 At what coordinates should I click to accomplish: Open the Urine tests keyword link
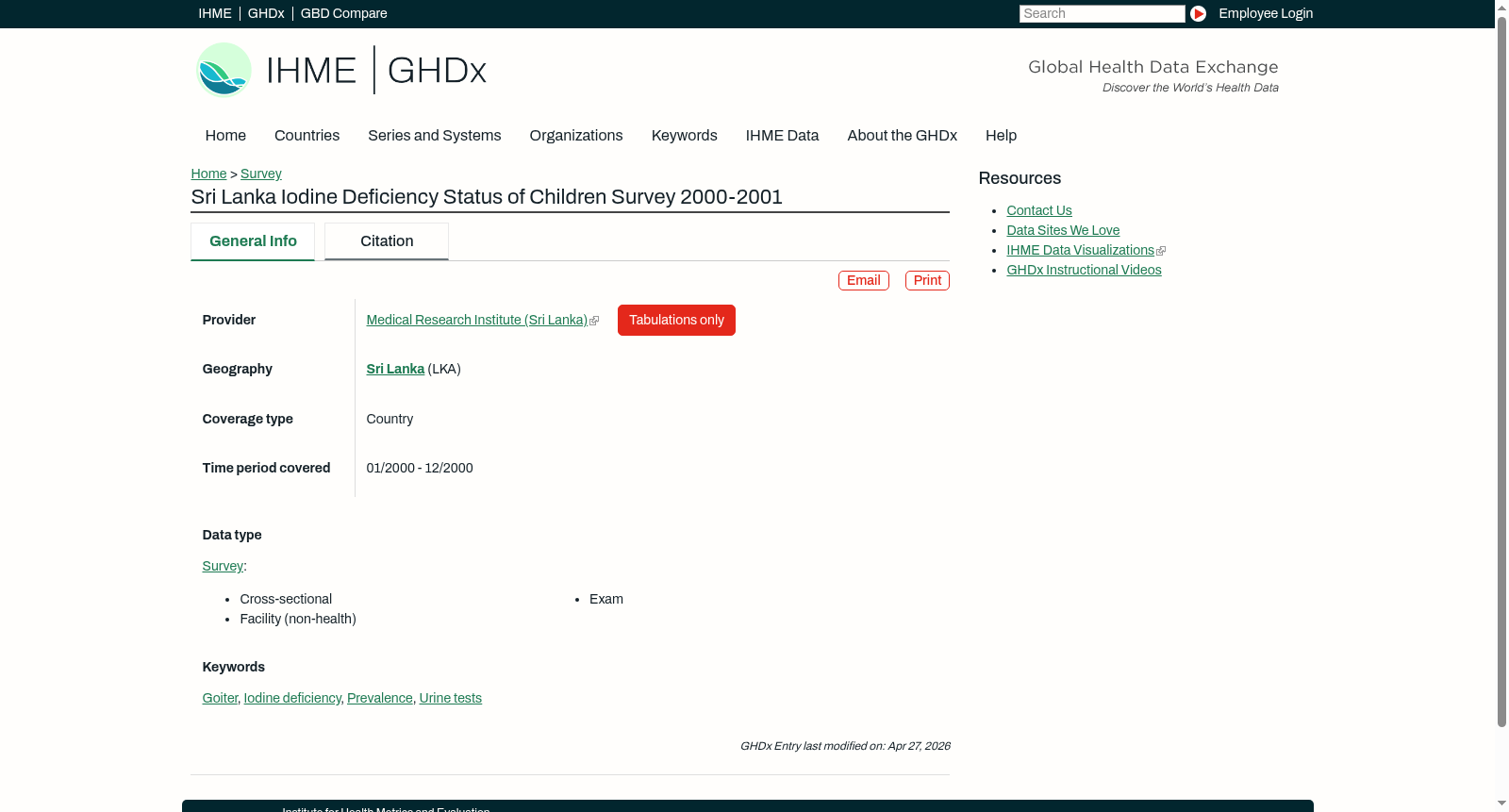451,698
